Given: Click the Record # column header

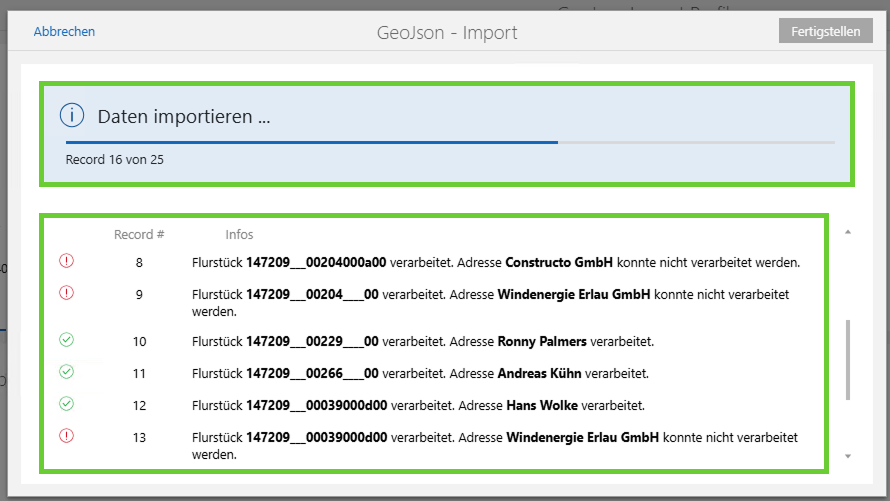Looking at the screenshot, I should [x=139, y=235].
